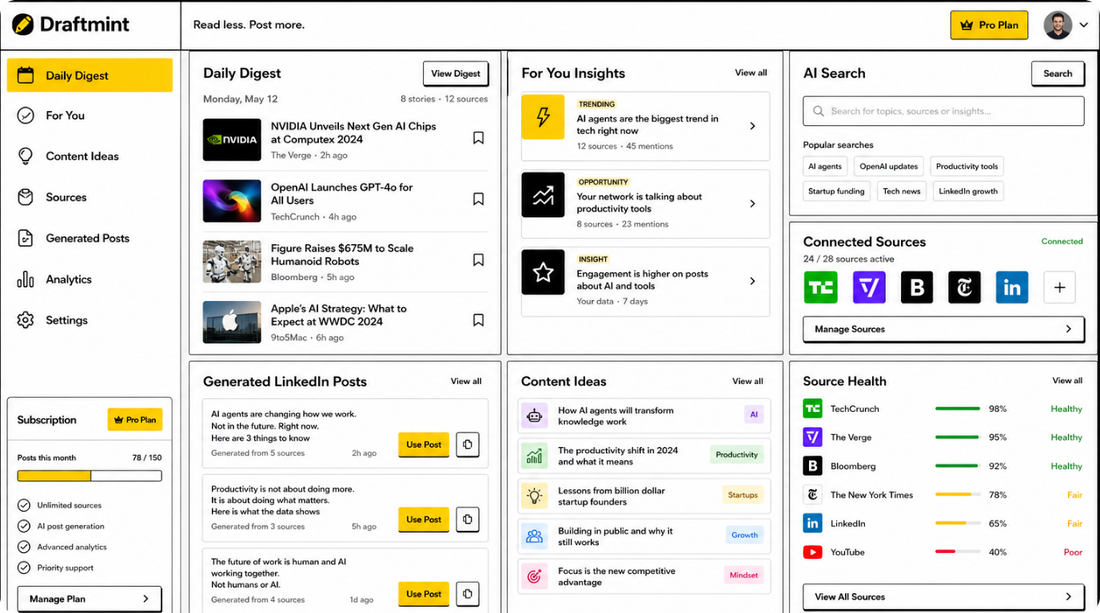This screenshot has width=1100, height=613.
Task: Open View All Sources
Action: pyautogui.click(x=943, y=597)
